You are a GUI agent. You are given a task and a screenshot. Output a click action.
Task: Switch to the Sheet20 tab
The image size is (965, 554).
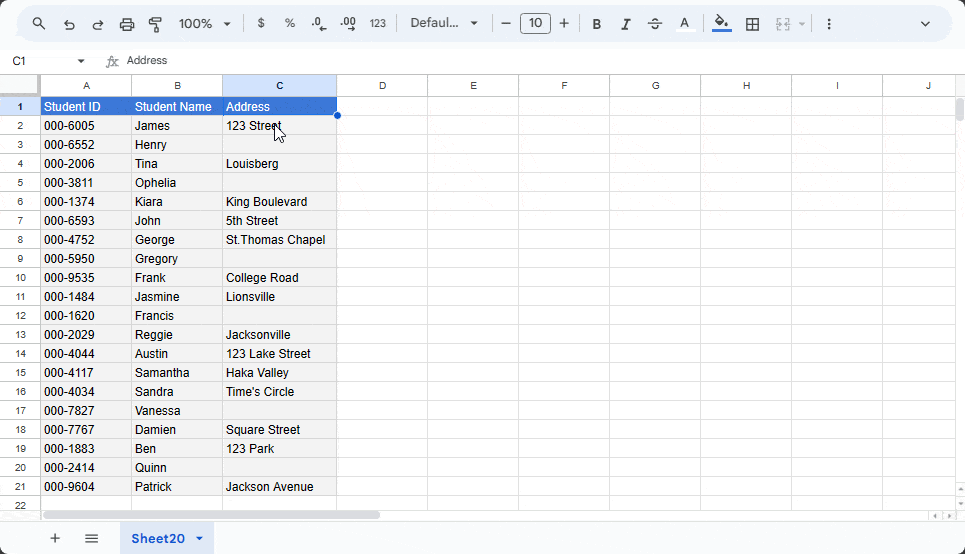[x=158, y=539]
